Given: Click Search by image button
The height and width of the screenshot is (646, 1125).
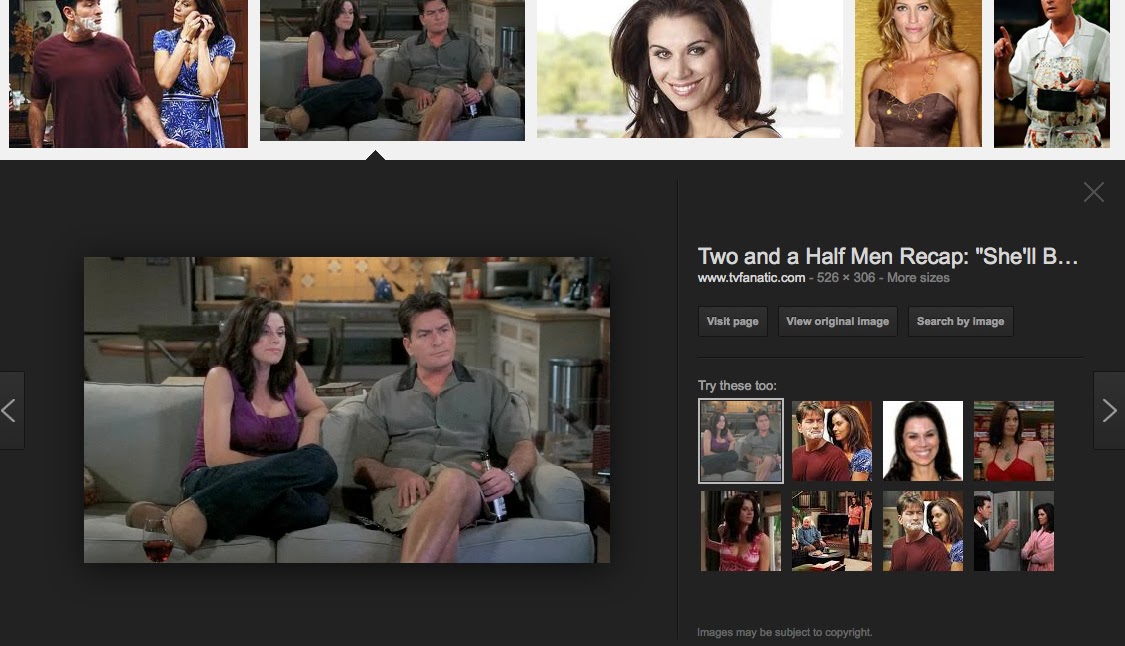Looking at the screenshot, I should 960,322.
